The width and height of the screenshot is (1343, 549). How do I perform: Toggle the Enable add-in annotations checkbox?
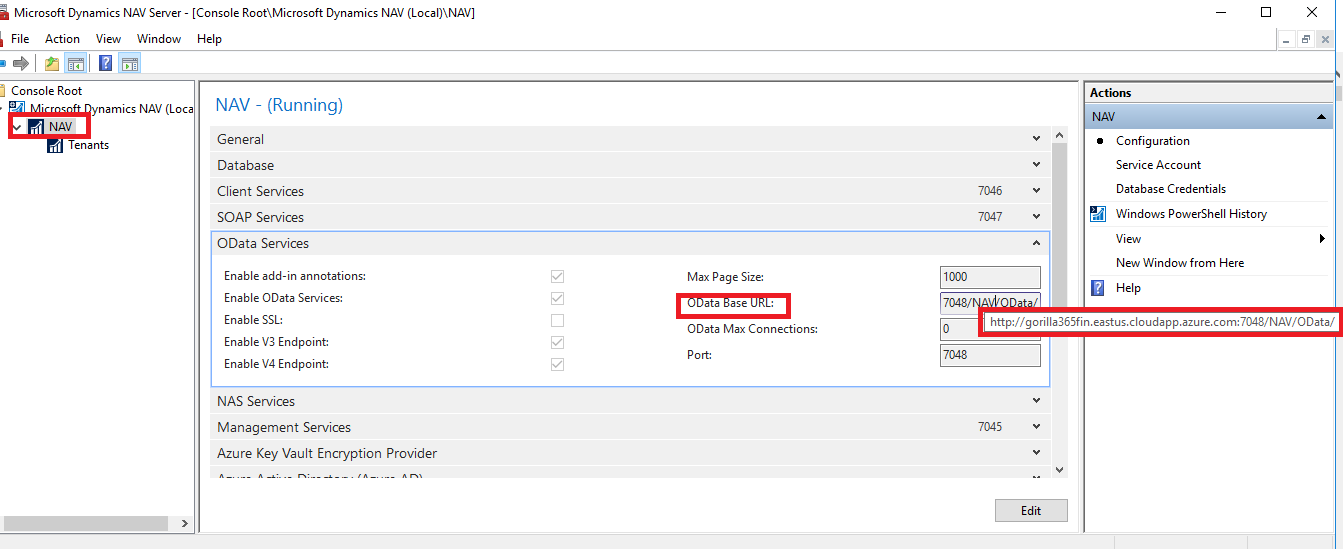click(x=557, y=276)
